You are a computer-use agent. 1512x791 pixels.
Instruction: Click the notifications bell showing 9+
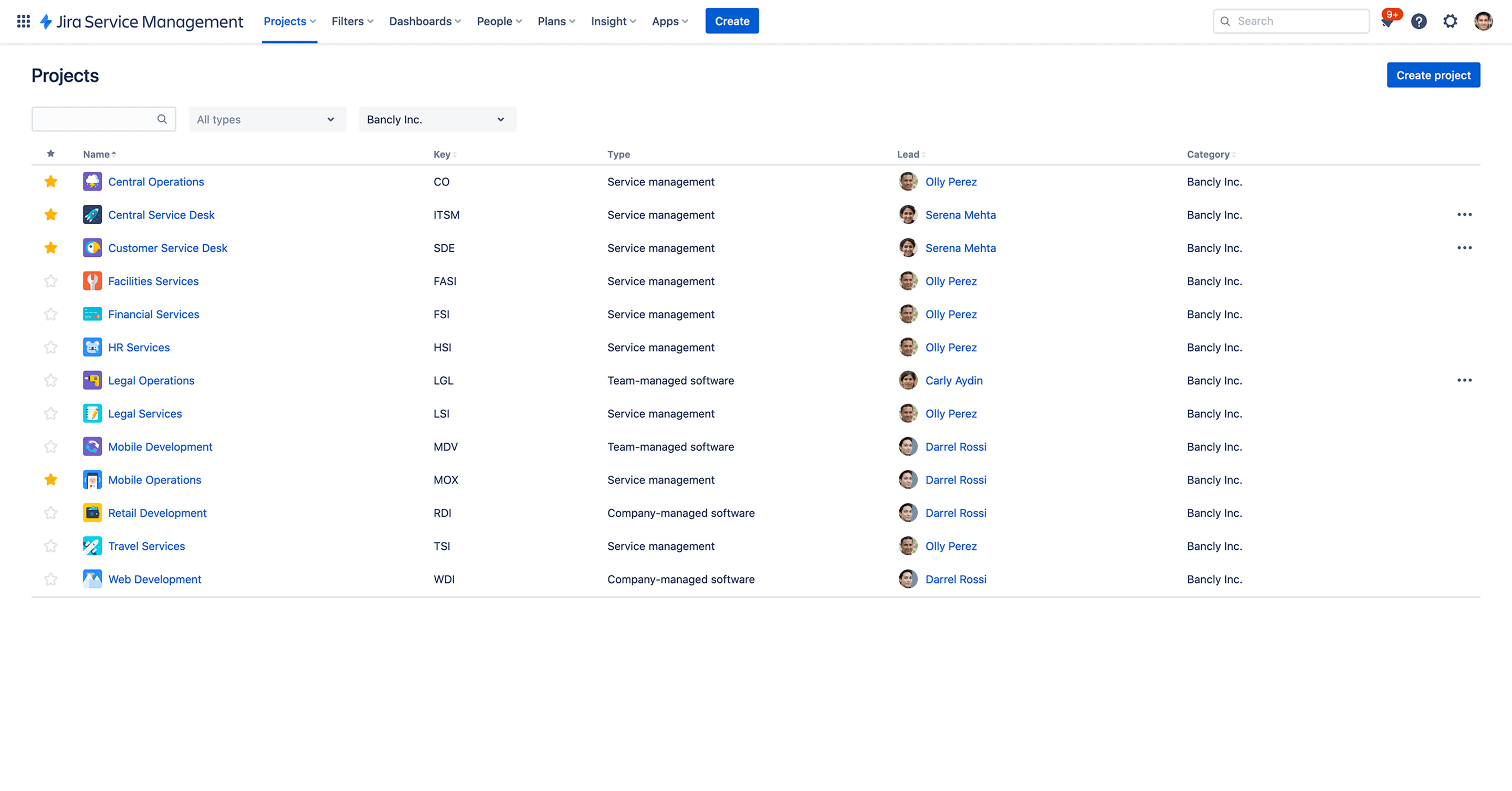[x=1389, y=21]
